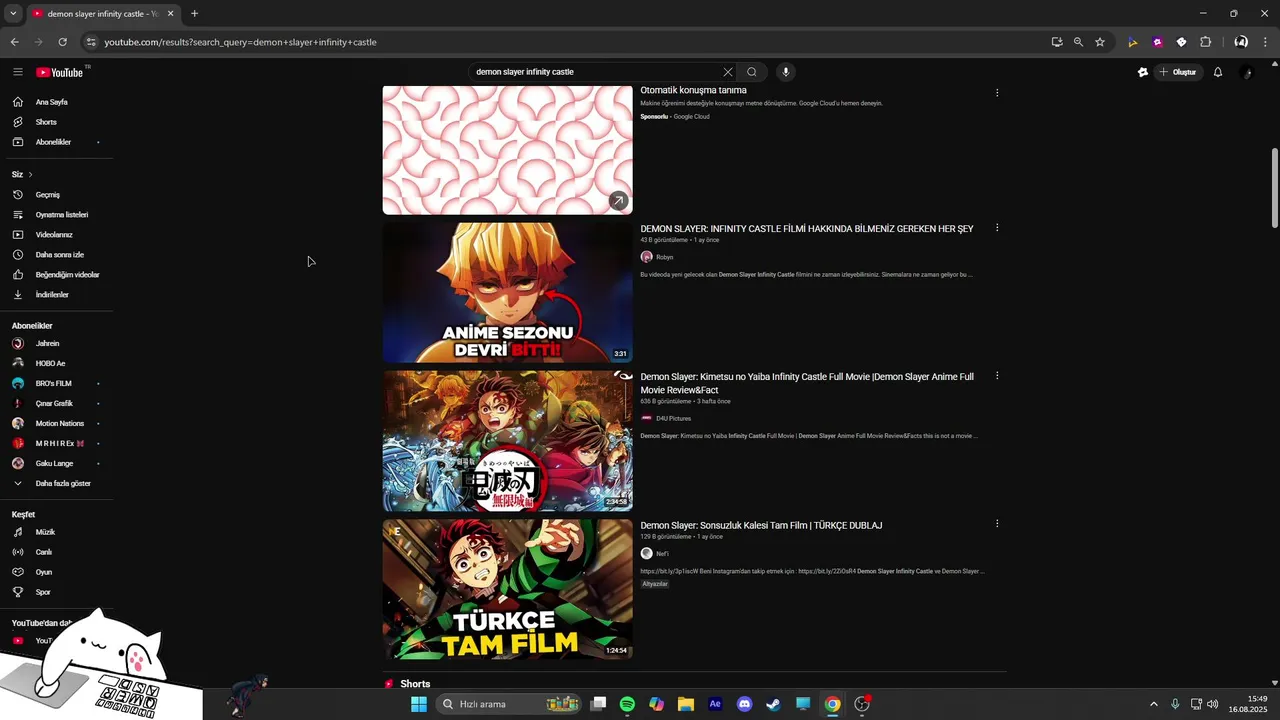Viewport: 1280px width, 720px height.
Task: Click the YouTube search input field
Action: tap(595, 72)
